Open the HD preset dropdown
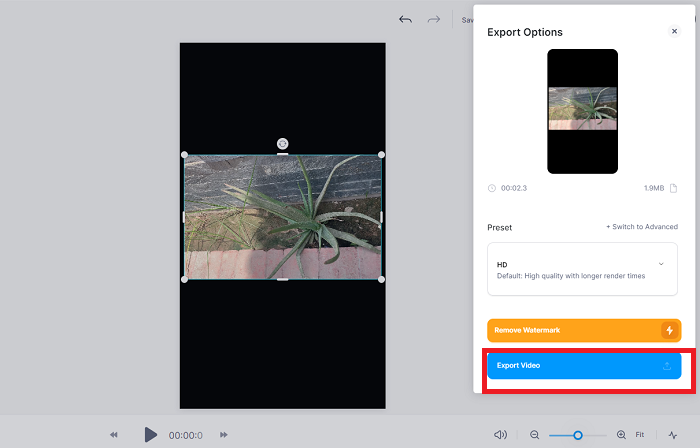 tap(582, 269)
